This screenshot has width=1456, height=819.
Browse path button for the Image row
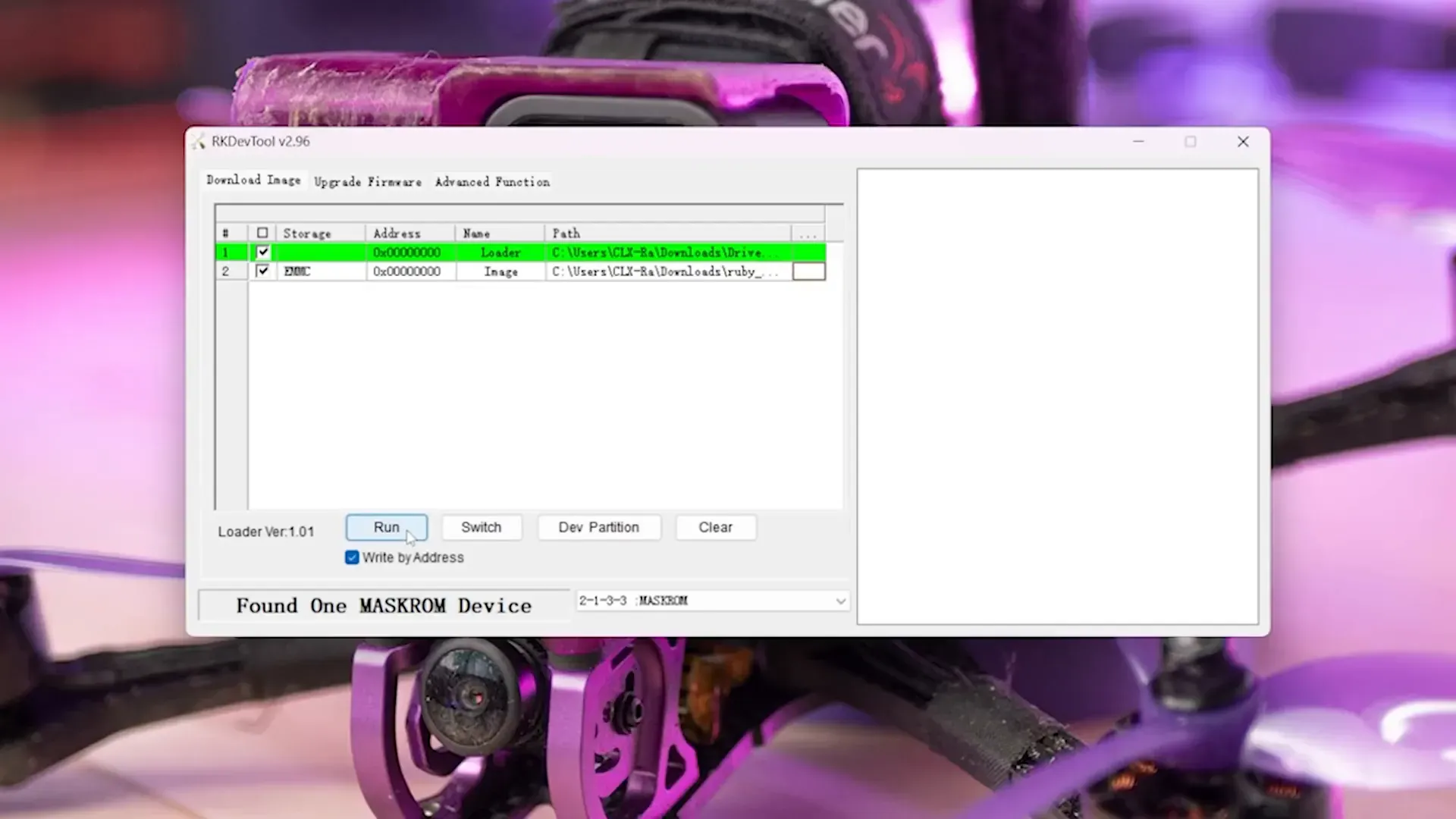pyautogui.click(x=808, y=271)
